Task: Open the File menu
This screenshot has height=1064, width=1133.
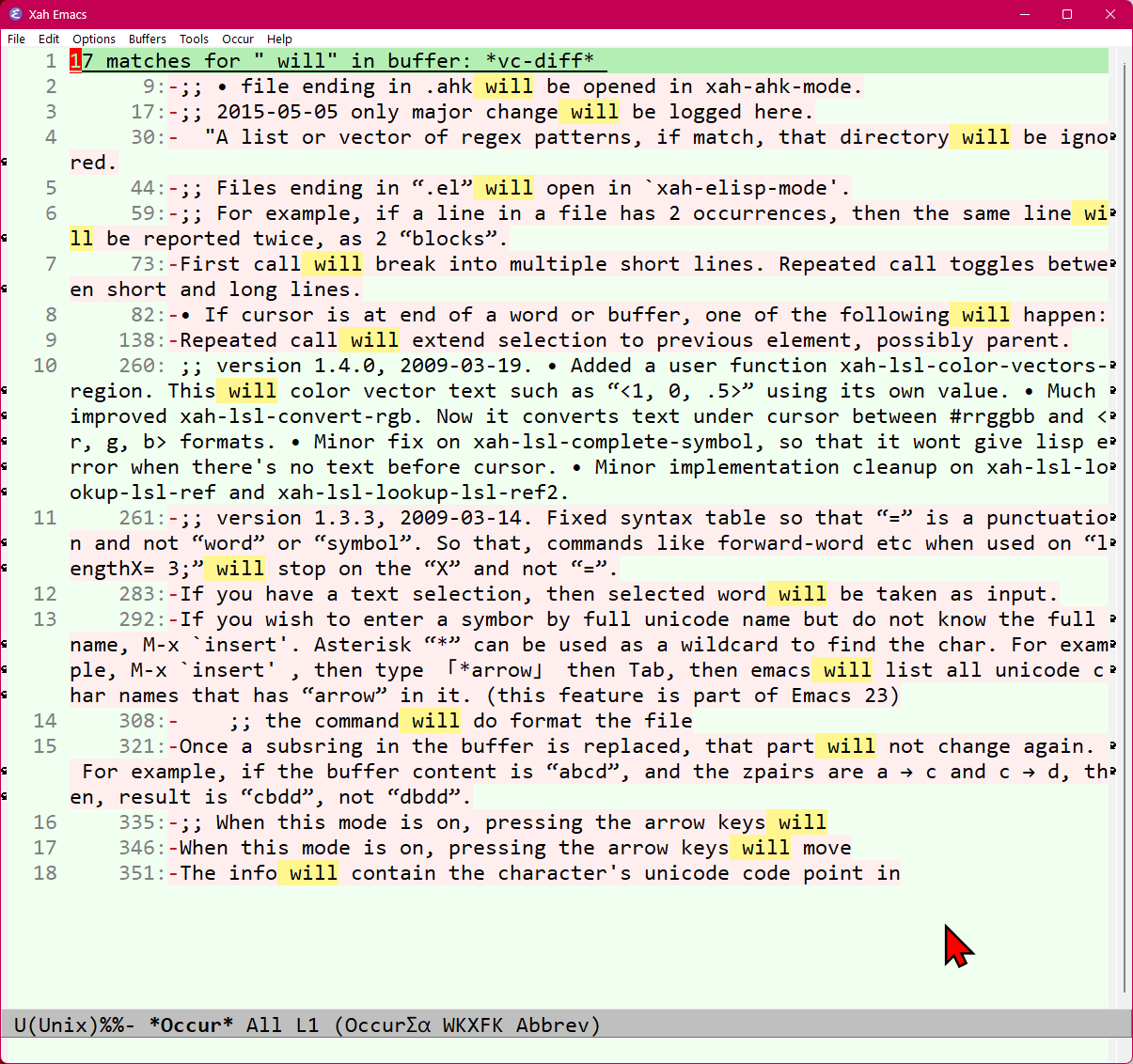Action: [16, 39]
